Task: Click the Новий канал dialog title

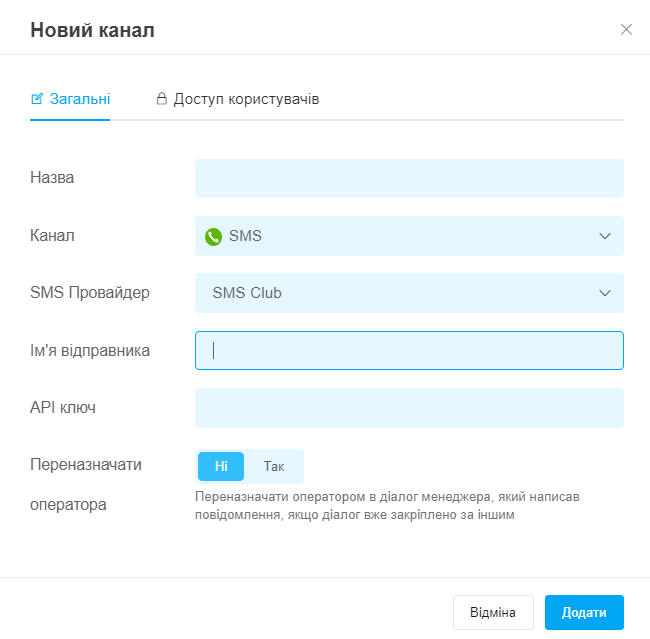Action: 92,30
